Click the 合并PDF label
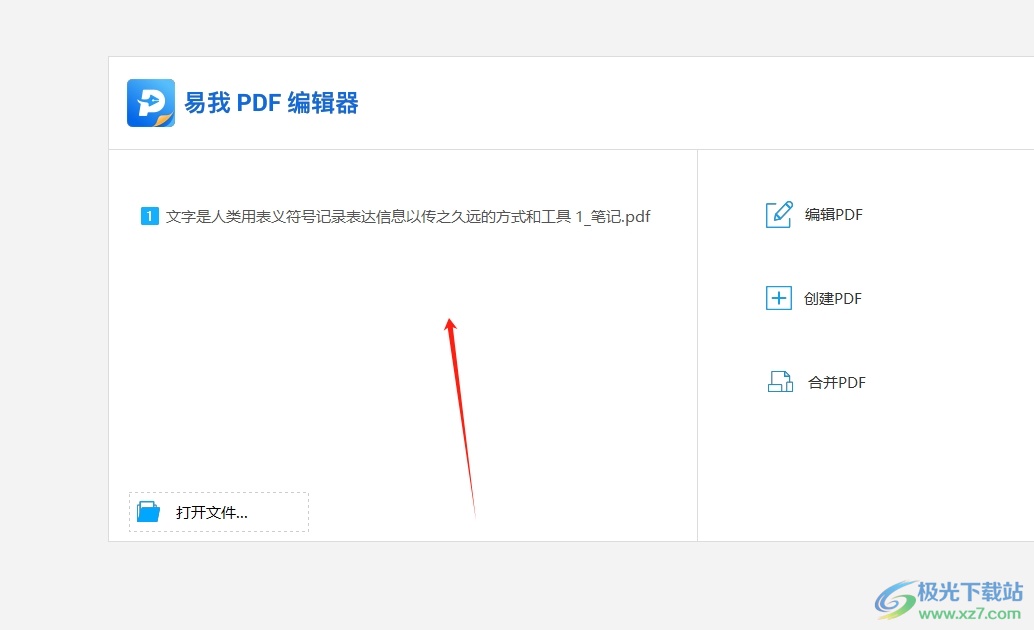 click(837, 383)
